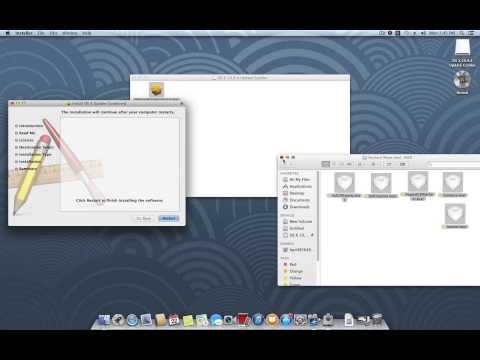Click the Introduction step in Installer
This screenshot has width=480, height=360.
point(29,126)
